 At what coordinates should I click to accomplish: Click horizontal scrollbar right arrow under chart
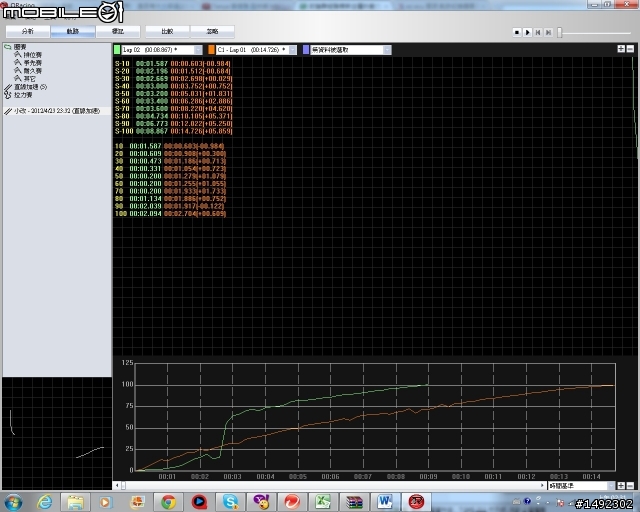pyautogui.click(x=542, y=485)
